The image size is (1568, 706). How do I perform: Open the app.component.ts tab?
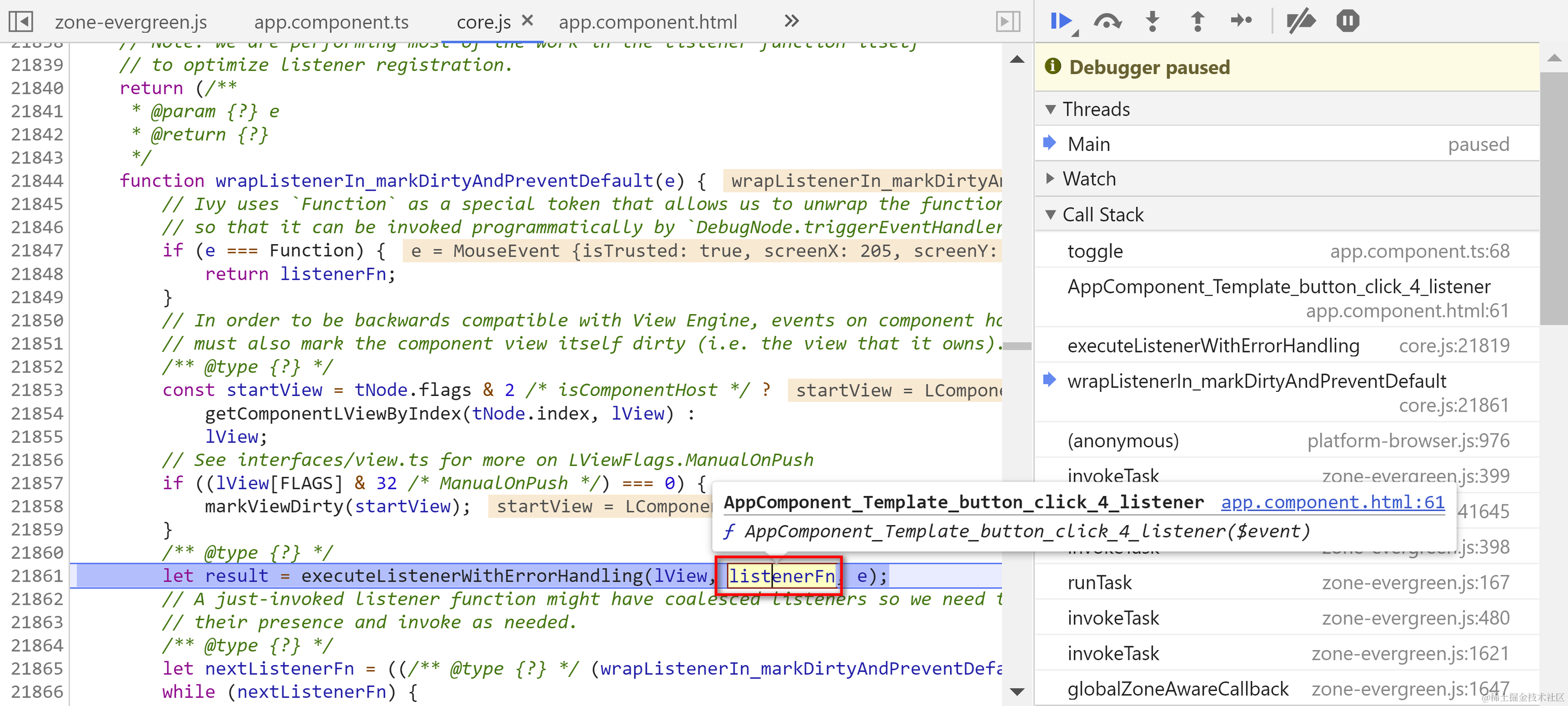331,22
